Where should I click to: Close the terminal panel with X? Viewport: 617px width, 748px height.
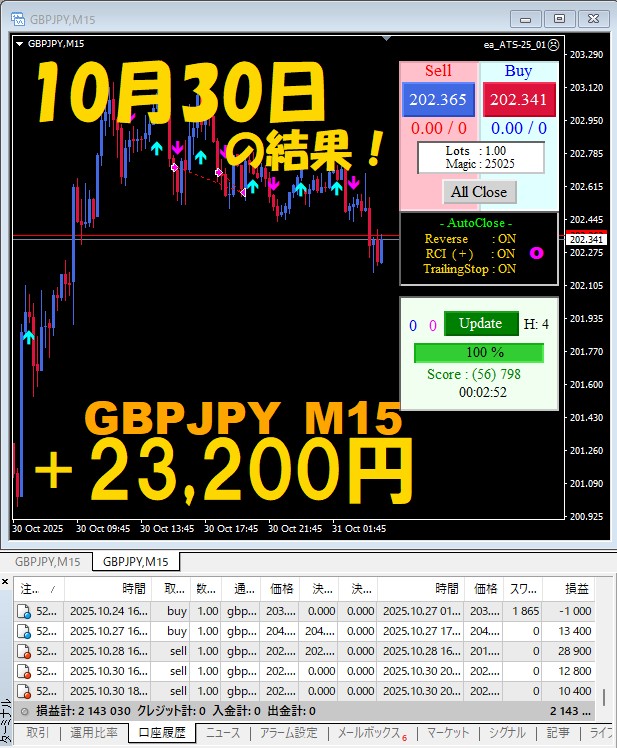click(x=5, y=582)
